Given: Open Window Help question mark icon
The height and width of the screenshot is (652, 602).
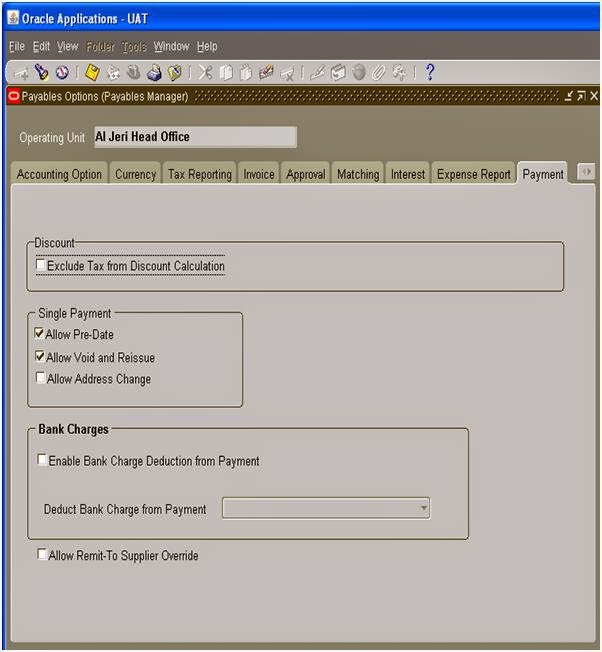Looking at the screenshot, I should [430, 72].
